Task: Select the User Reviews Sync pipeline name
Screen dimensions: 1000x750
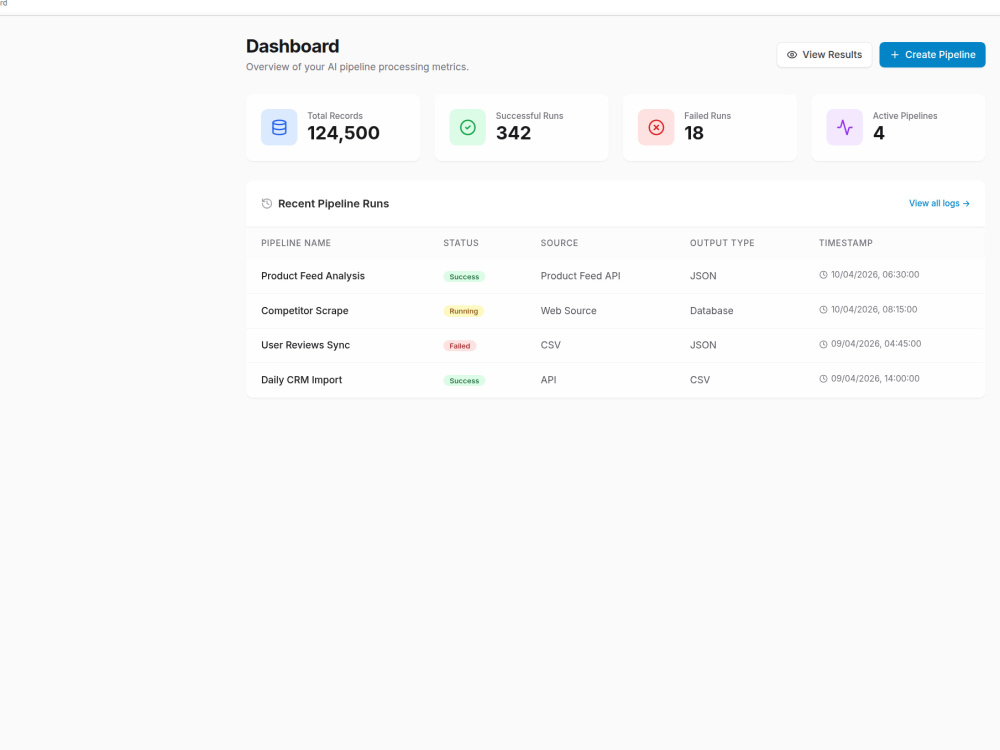Action: 305,345
